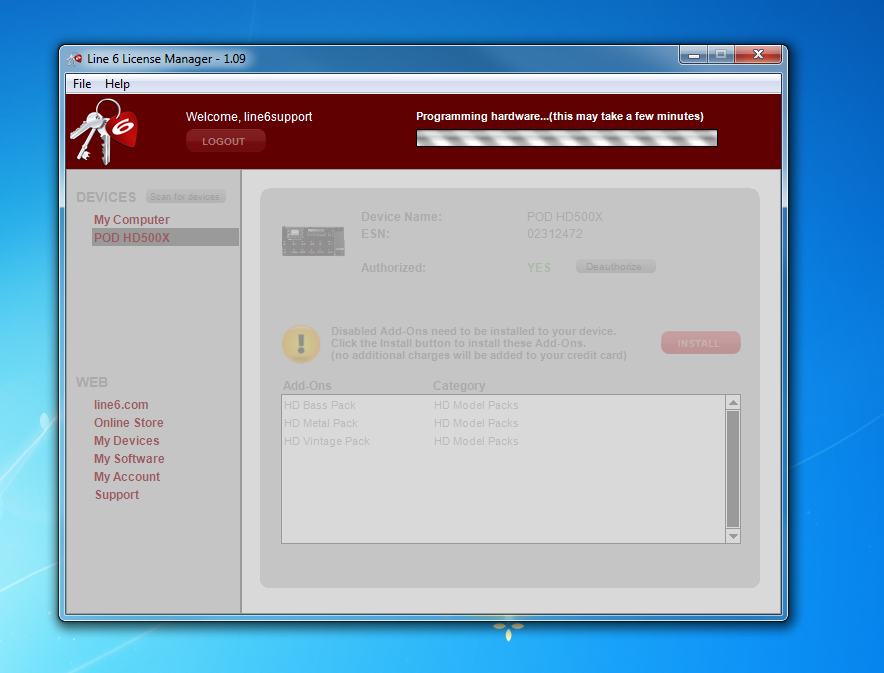
Task: Select HD Bass Pack add-on row
Action: [x=503, y=405]
